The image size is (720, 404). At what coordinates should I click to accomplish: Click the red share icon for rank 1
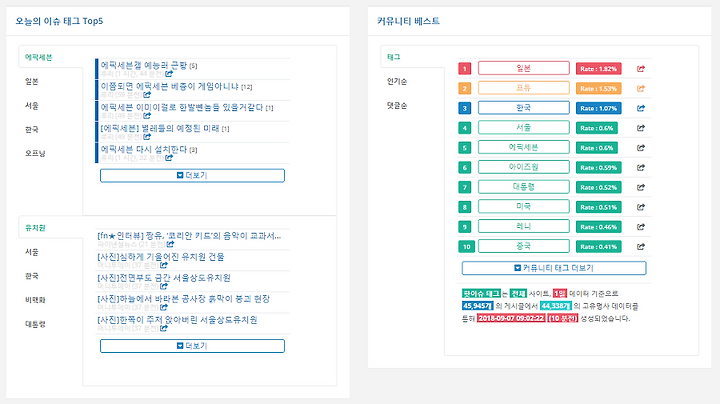pyautogui.click(x=641, y=69)
